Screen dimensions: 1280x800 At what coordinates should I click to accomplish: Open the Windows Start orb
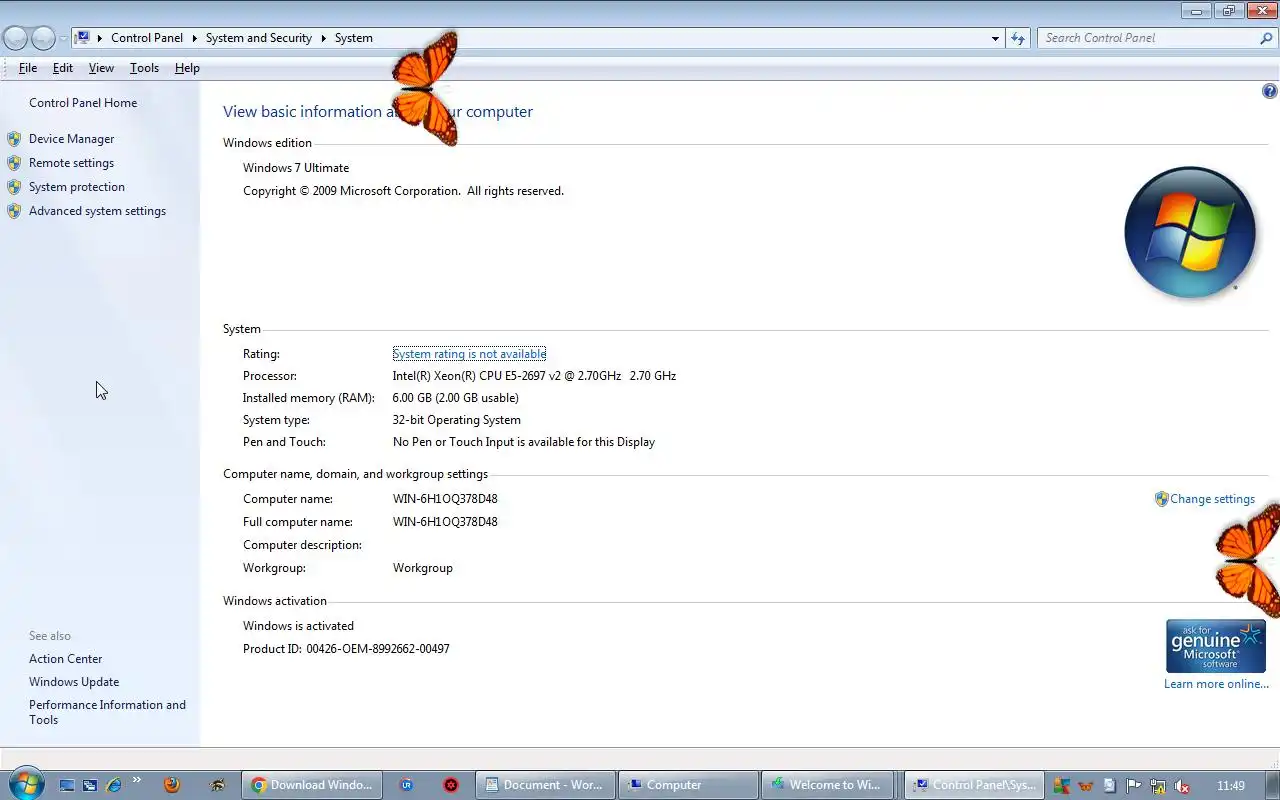[25, 784]
